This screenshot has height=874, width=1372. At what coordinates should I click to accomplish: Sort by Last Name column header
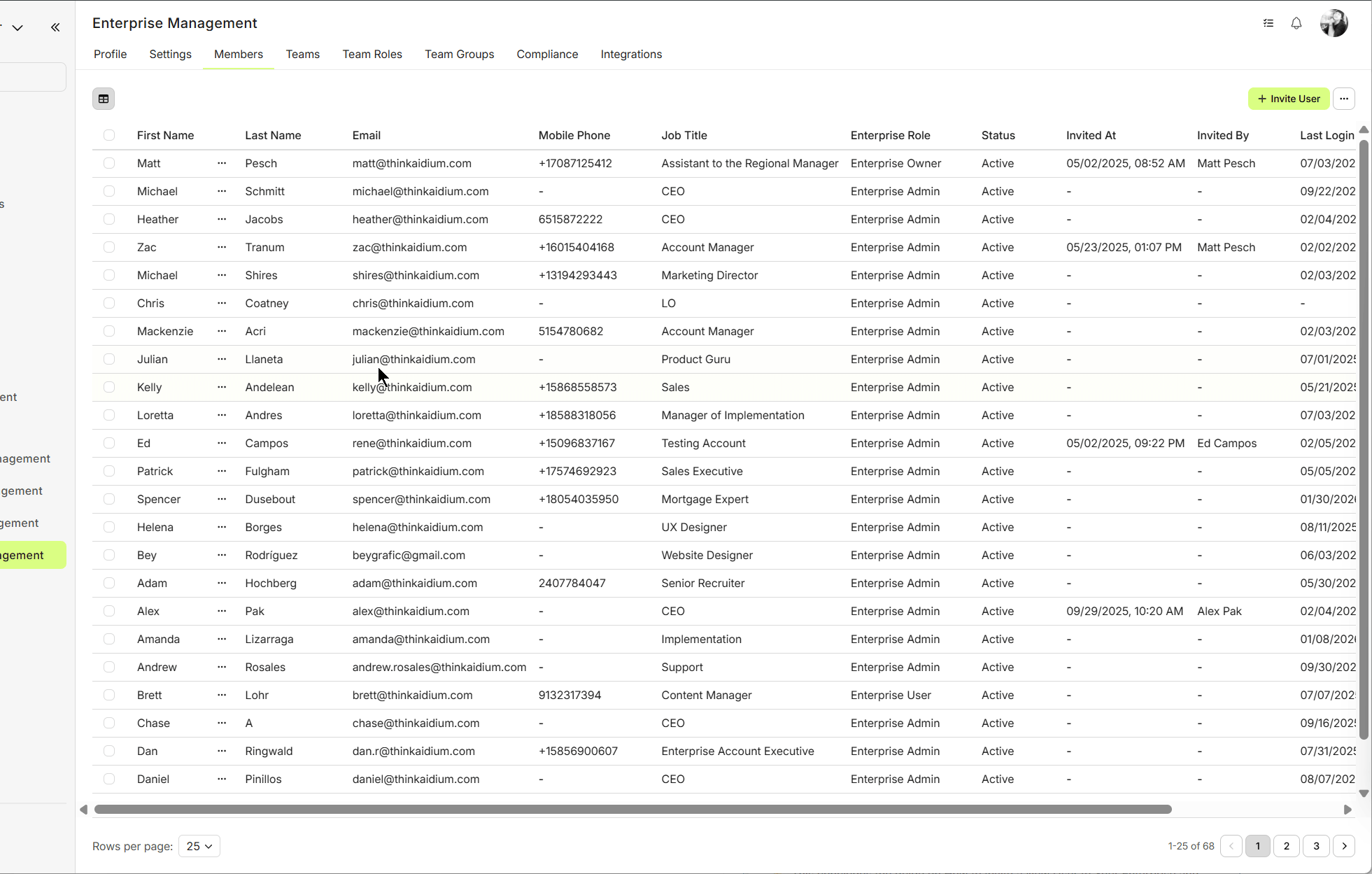[x=273, y=135]
